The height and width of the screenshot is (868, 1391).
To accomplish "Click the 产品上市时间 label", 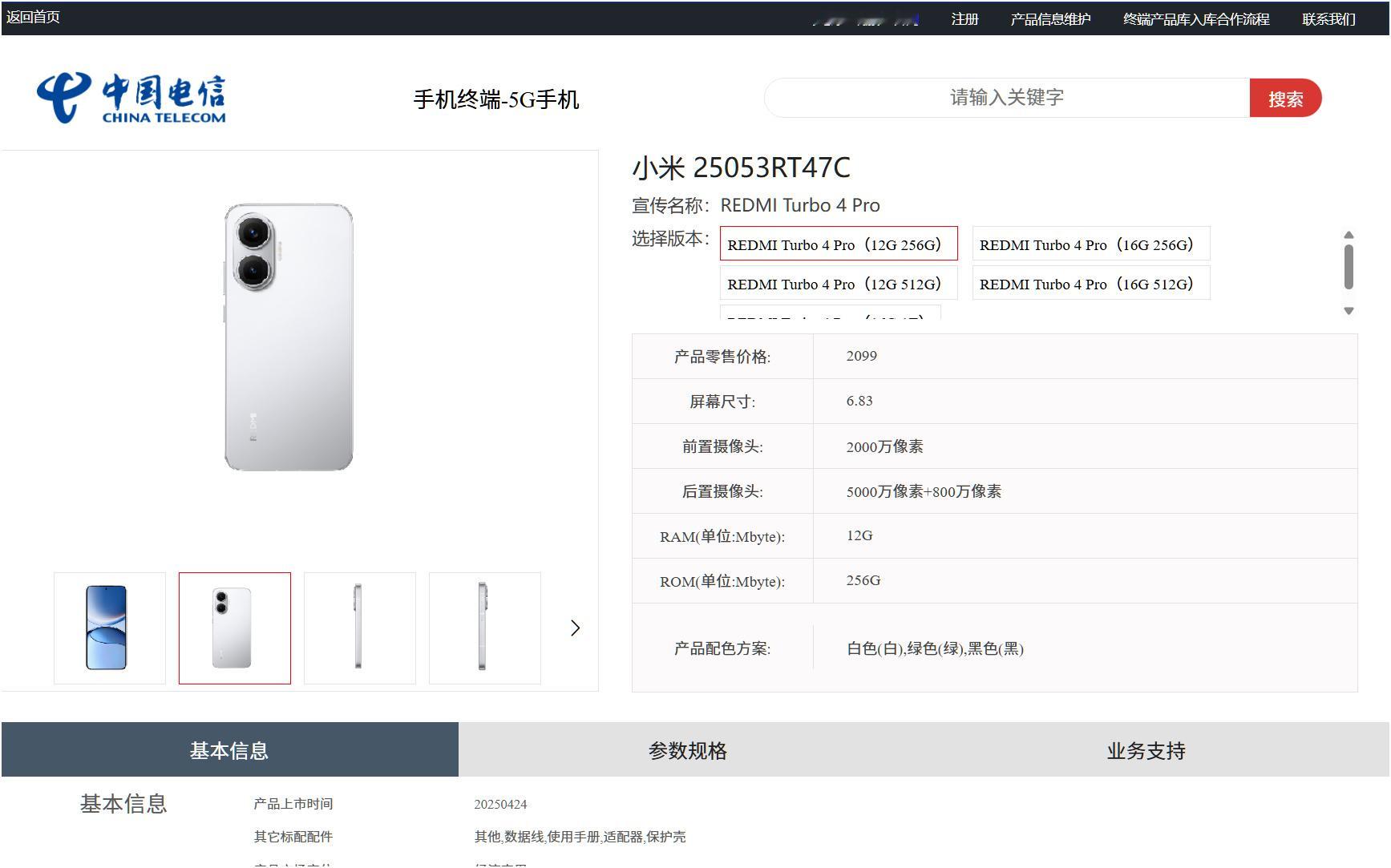I will pyautogui.click(x=293, y=804).
